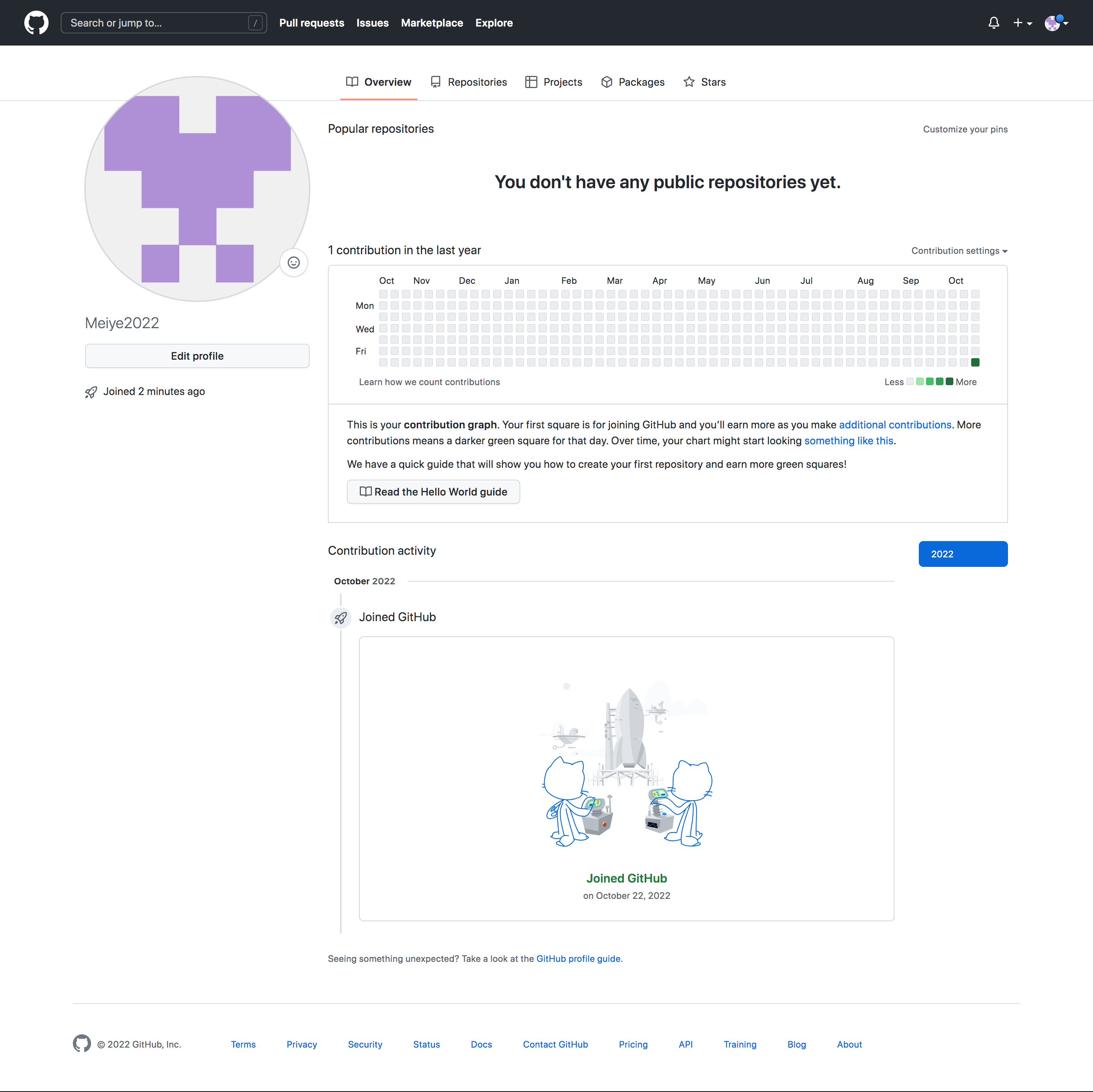1093x1092 pixels.
Task: Click the GitHub Octocat logo in header
Action: pyautogui.click(x=36, y=23)
